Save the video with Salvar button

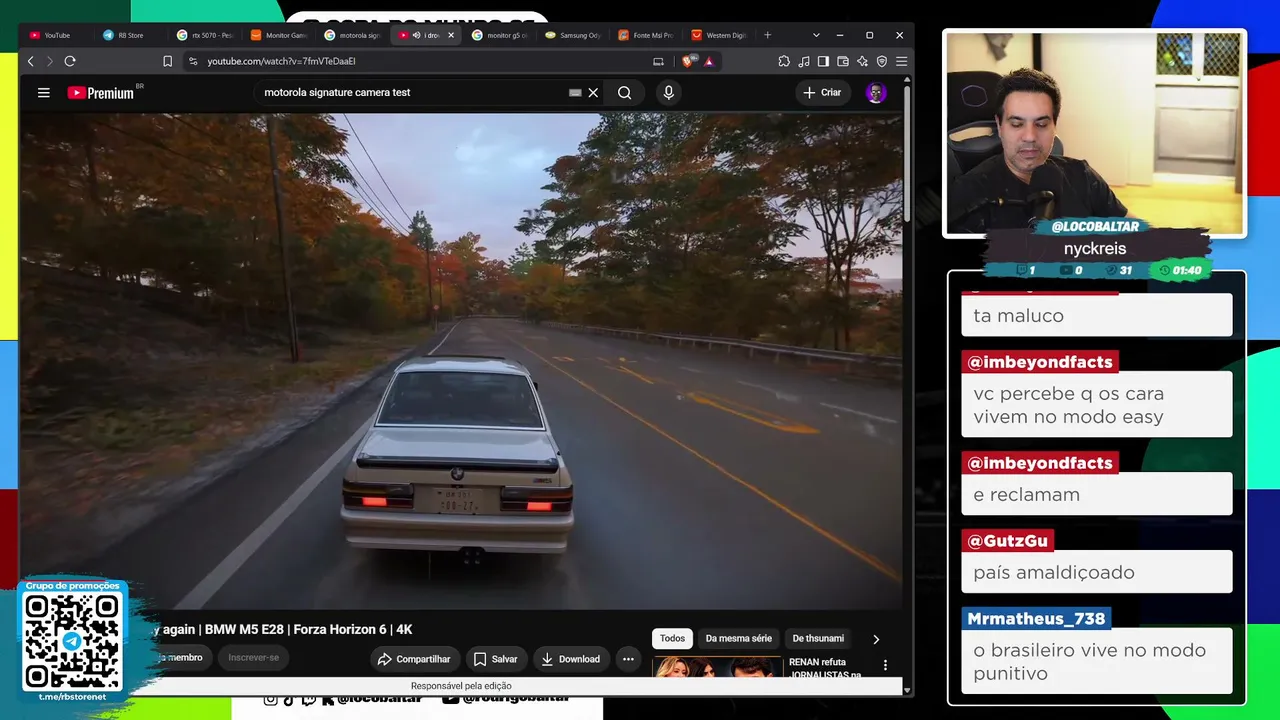pyautogui.click(x=496, y=659)
